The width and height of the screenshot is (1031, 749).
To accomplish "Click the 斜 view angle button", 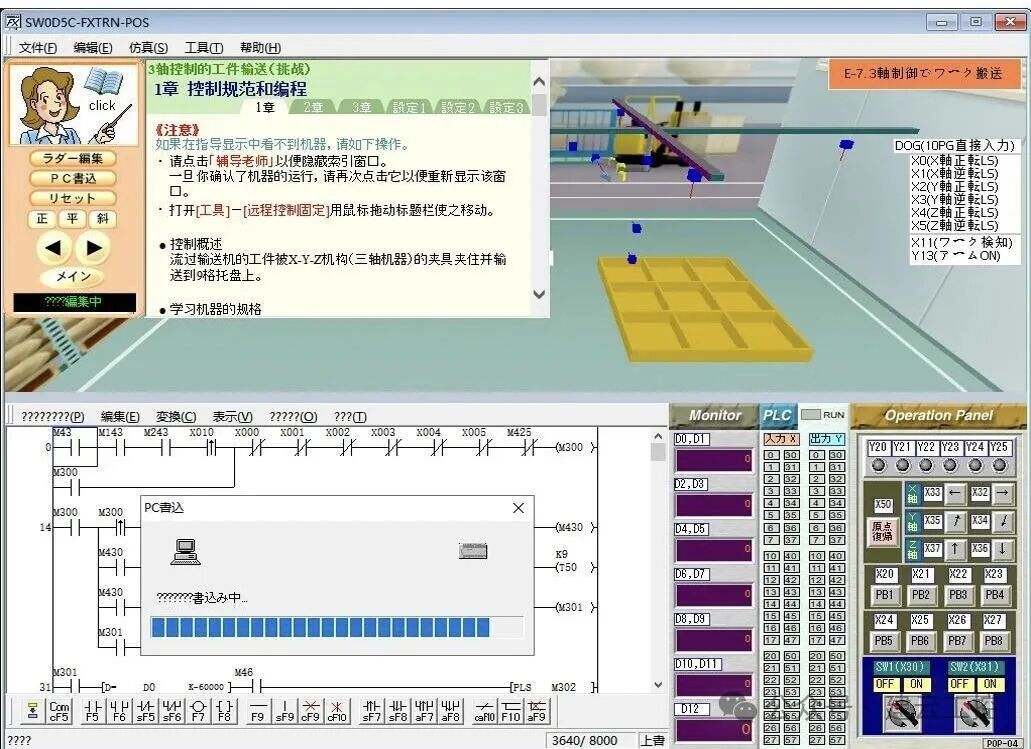I will click(103, 218).
